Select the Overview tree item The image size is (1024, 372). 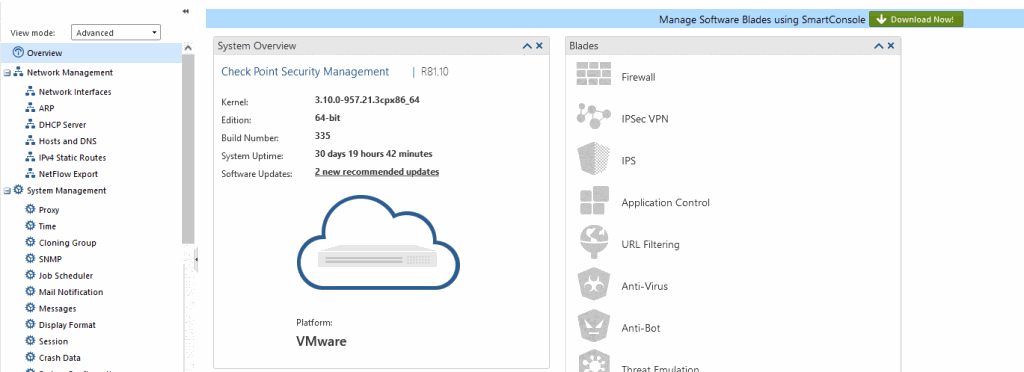(x=91, y=53)
